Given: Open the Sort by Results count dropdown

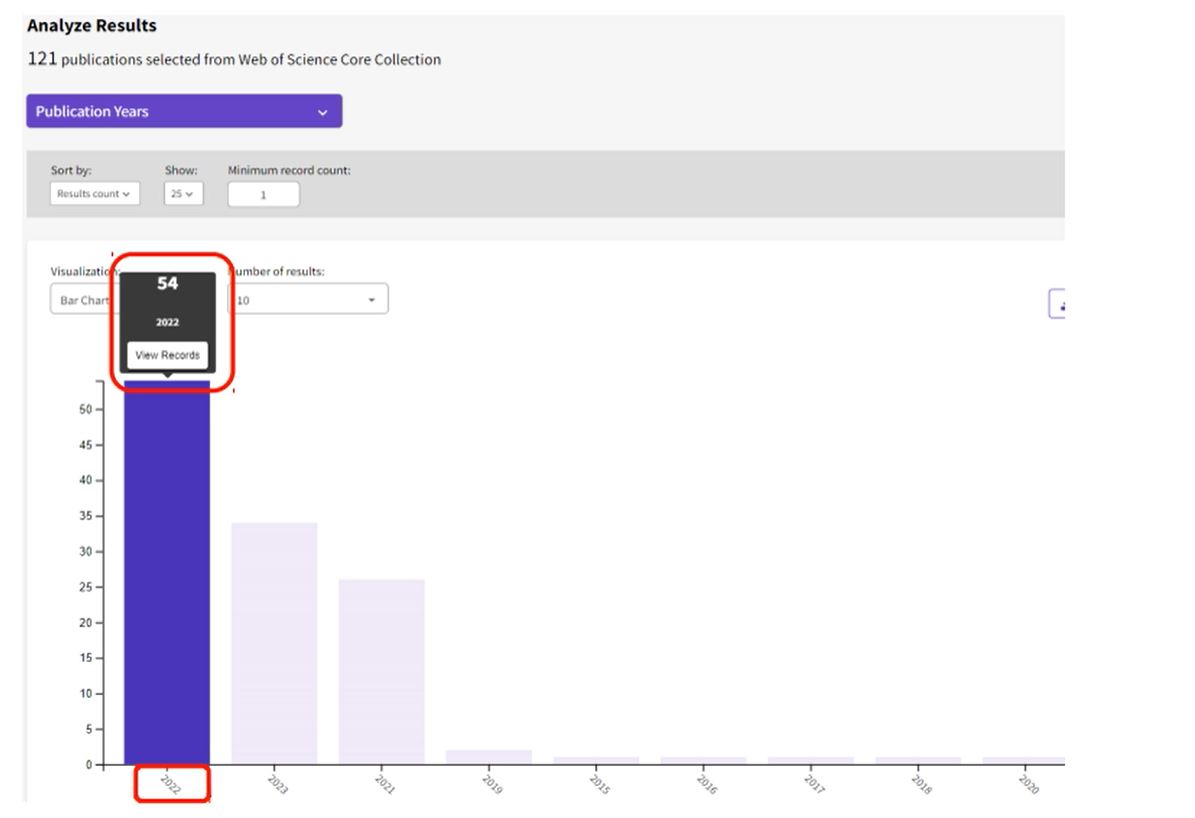Looking at the screenshot, I should 95,194.
